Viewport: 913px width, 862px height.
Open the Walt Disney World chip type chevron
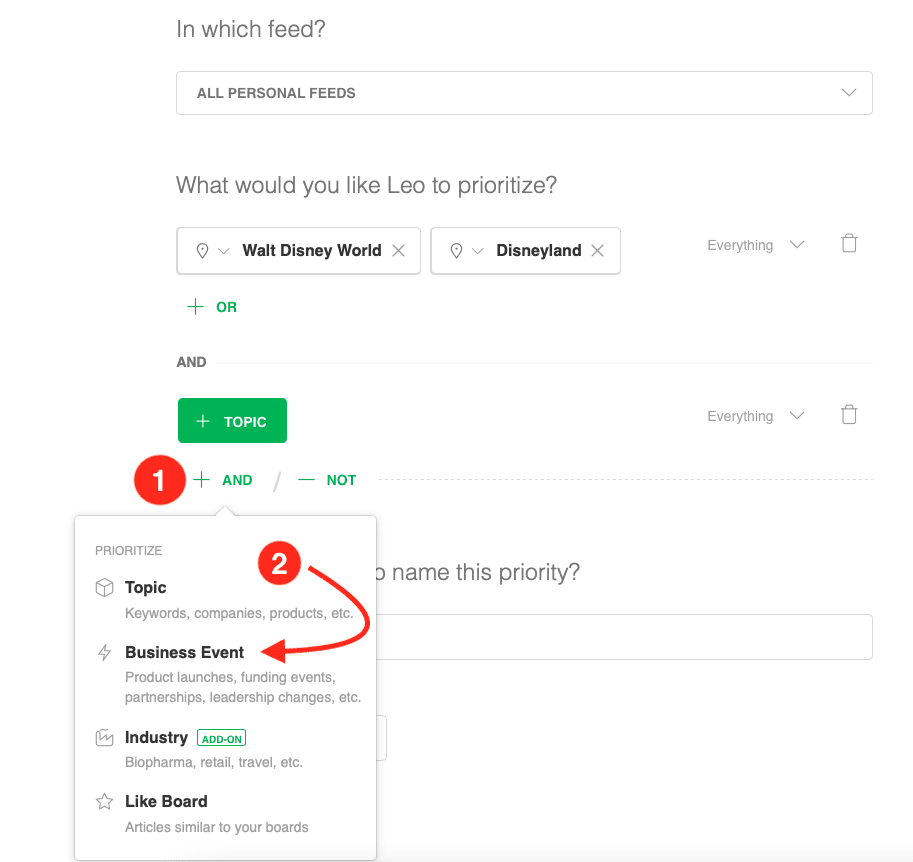tap(224, 251)
